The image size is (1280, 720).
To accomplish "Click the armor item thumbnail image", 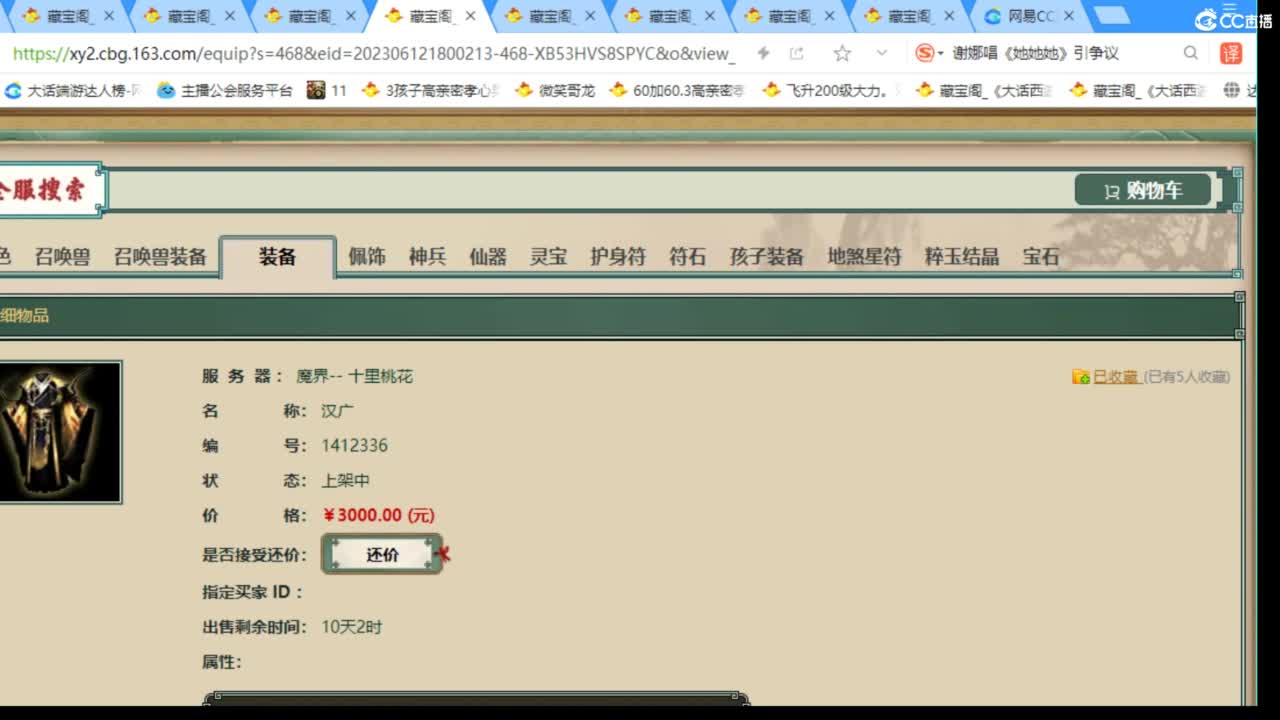I will [60, 432].
